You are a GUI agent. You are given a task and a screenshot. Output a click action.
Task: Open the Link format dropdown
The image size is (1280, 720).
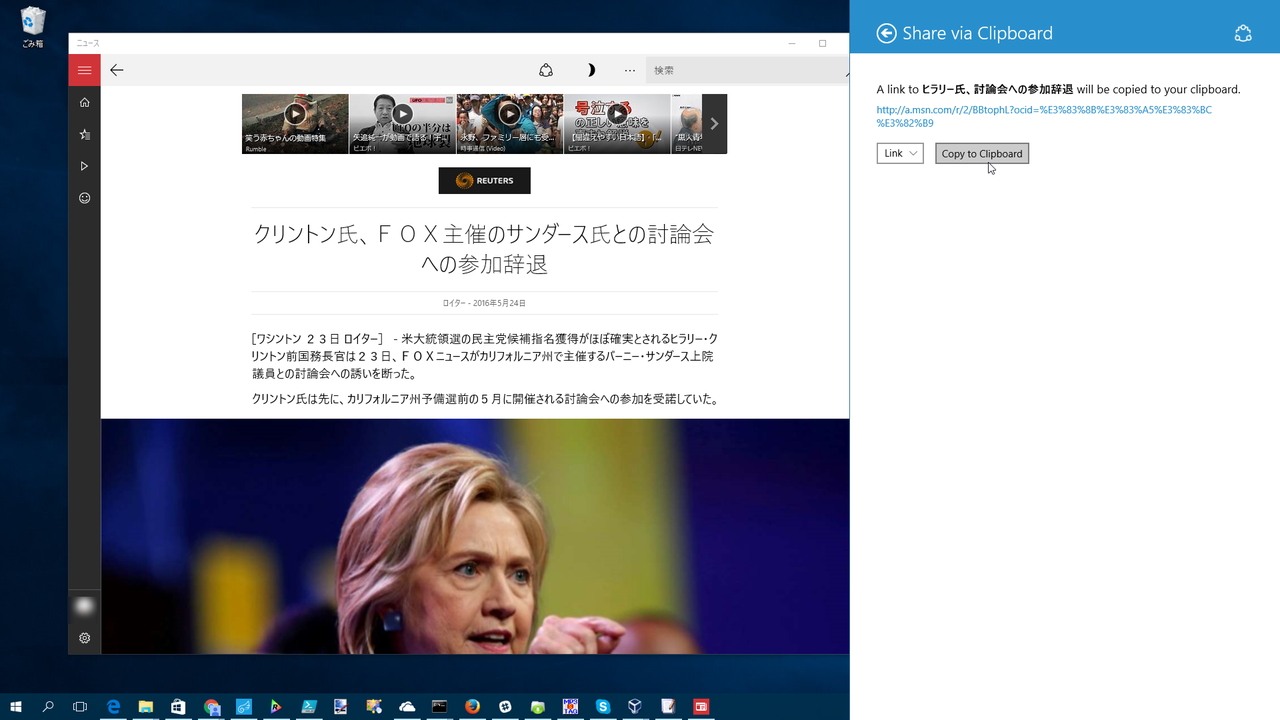(x=899, y=153)
